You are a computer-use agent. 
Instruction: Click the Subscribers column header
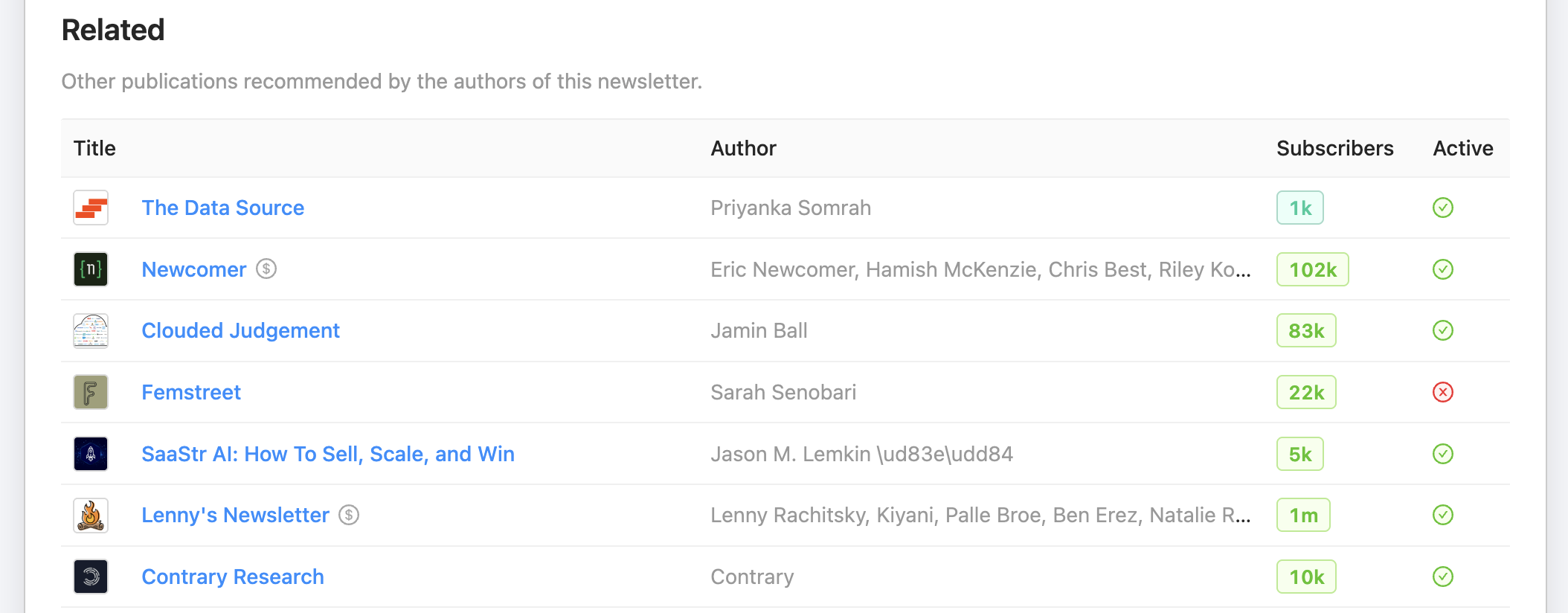pyautogui.click(x=1334, y=148)
